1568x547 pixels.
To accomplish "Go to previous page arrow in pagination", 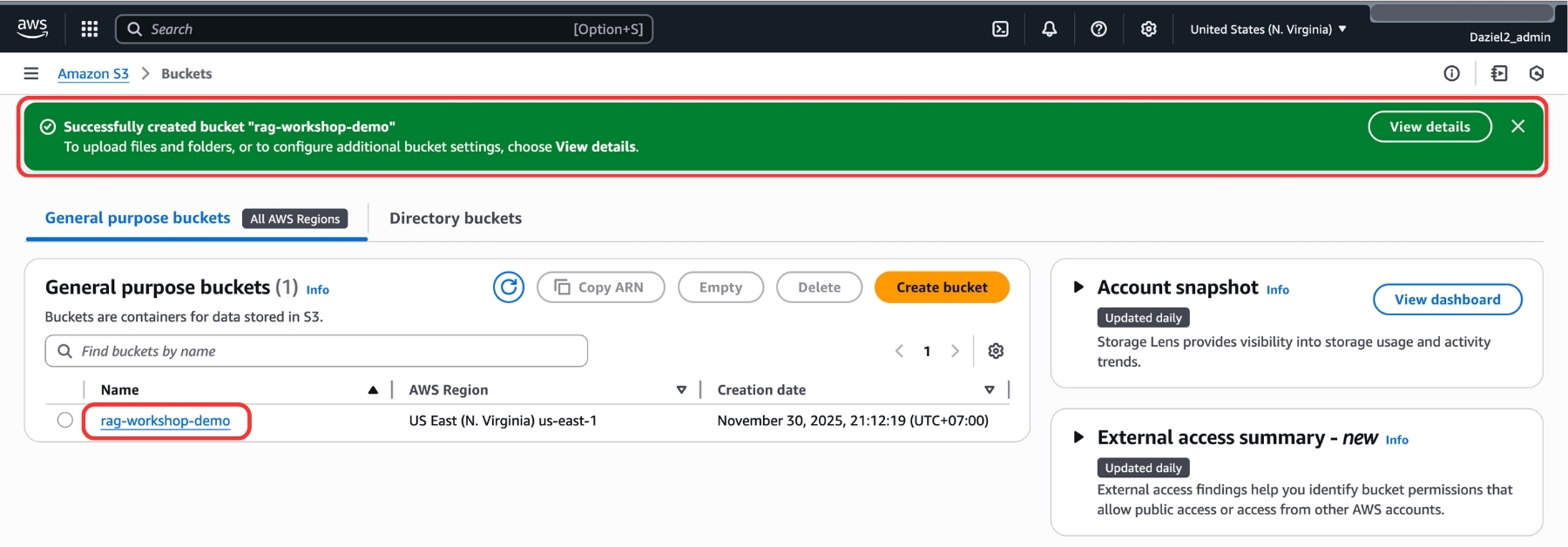I will click(x=899, y=350).
